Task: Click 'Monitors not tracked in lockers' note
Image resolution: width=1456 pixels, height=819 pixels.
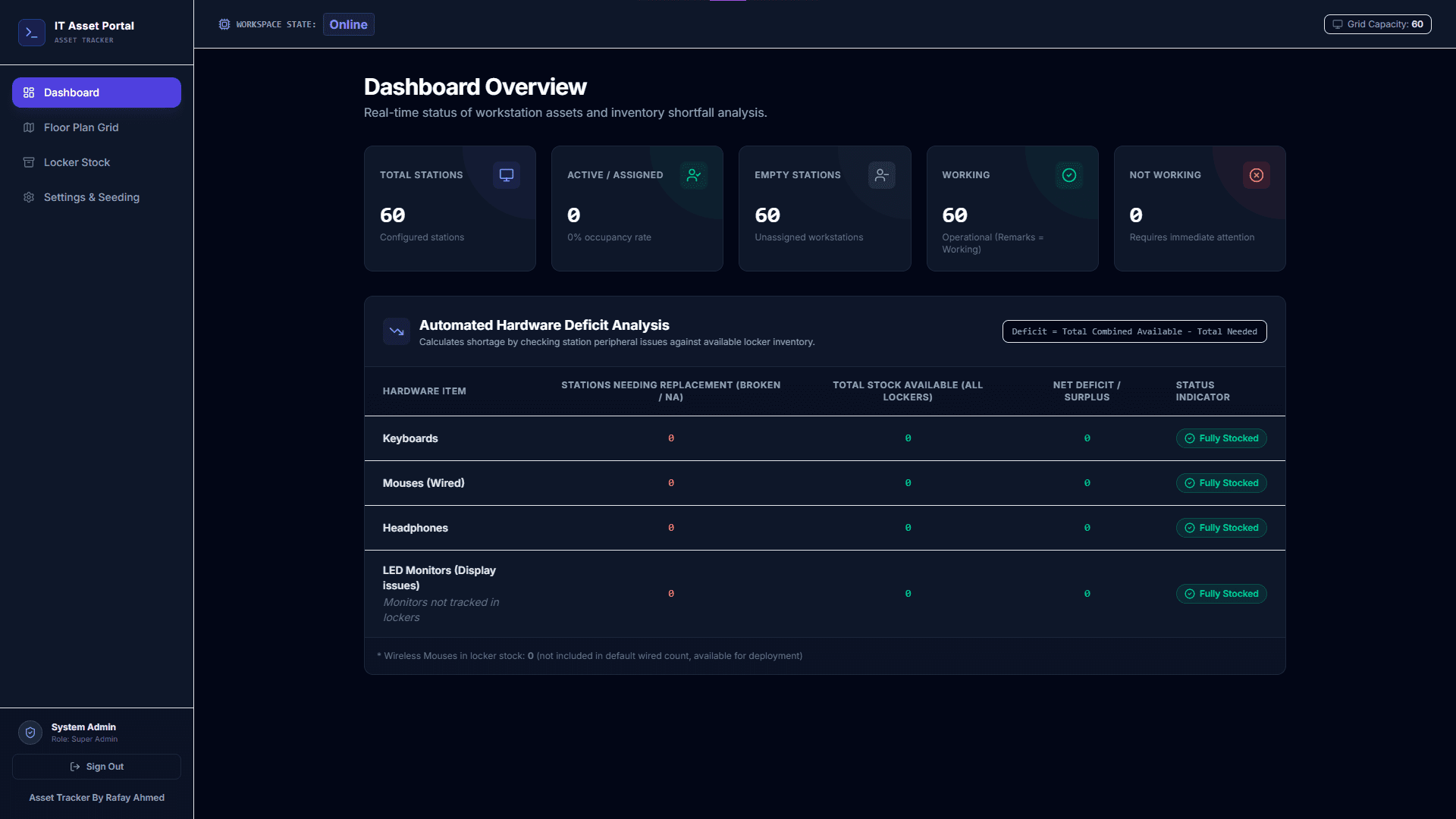Action: point(441,610)
